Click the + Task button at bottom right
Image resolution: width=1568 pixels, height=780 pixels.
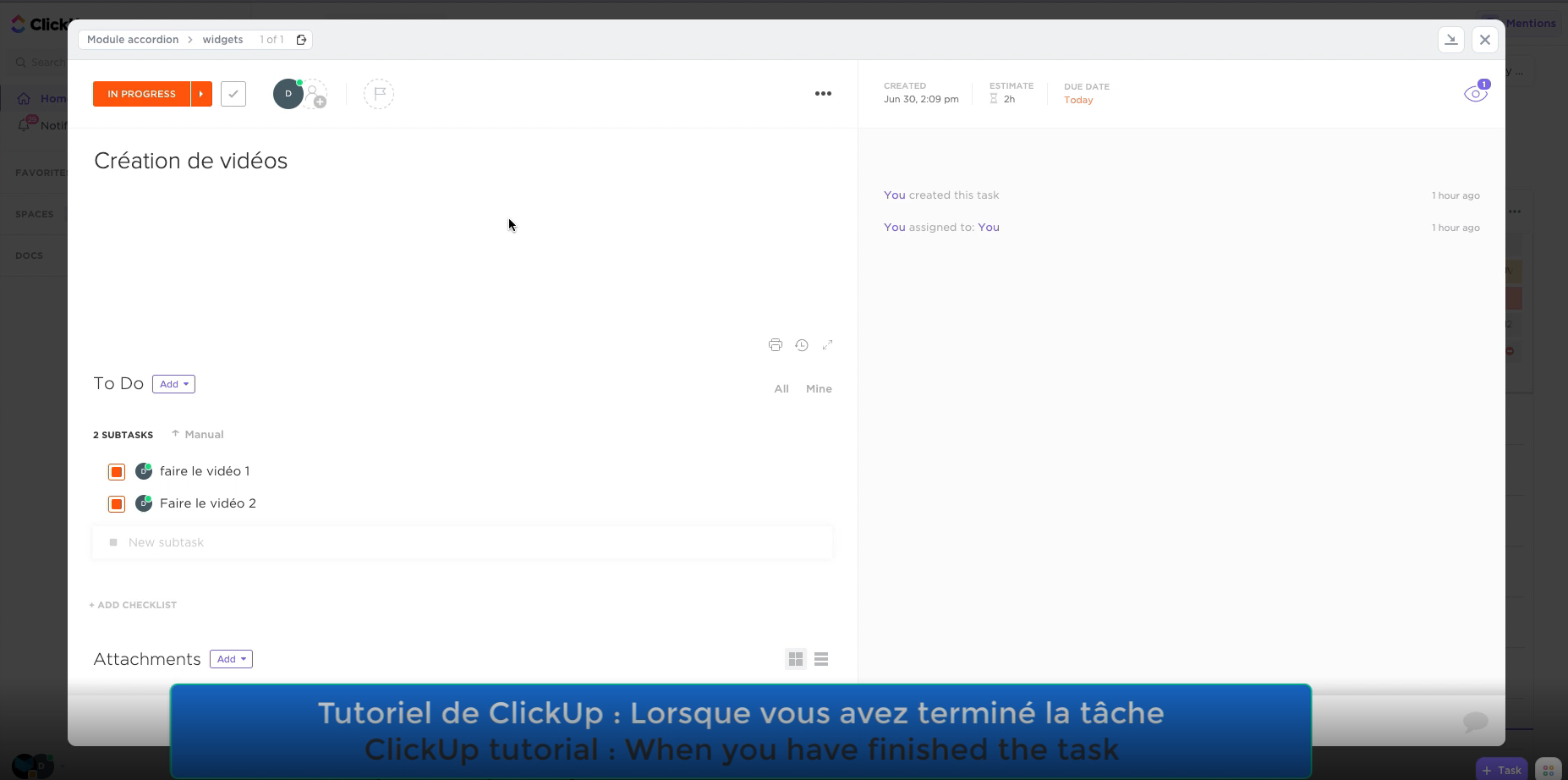(x=1502, y=770)
